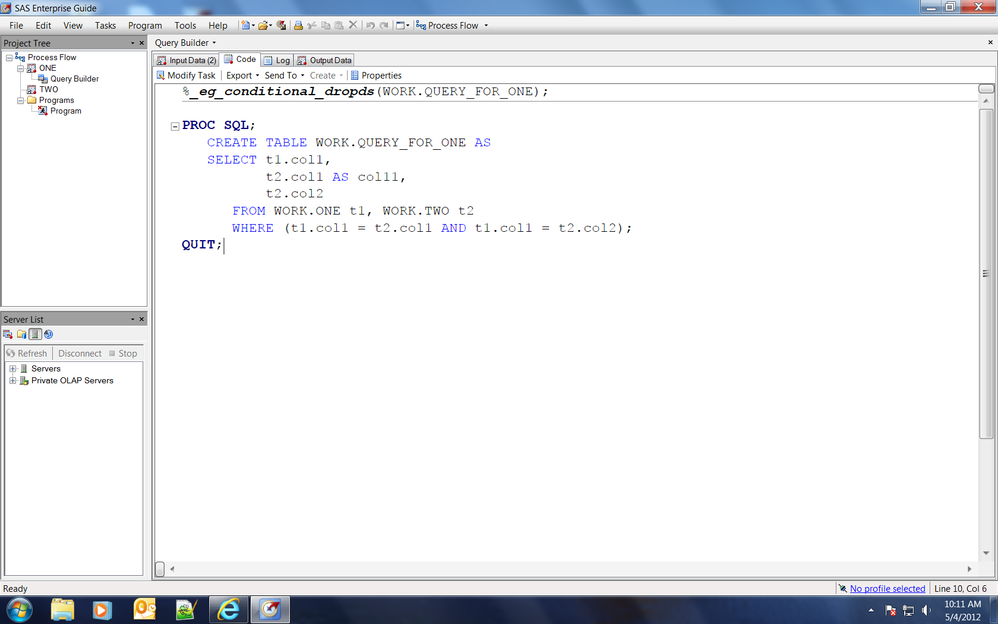Collapse the ONE node in Project Tree
Screen dimensions: 998x624
click(20, 68)
